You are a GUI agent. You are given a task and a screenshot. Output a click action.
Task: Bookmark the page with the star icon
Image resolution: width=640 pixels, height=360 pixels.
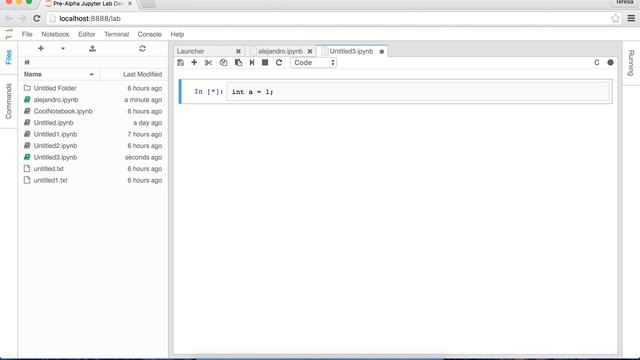615,18
